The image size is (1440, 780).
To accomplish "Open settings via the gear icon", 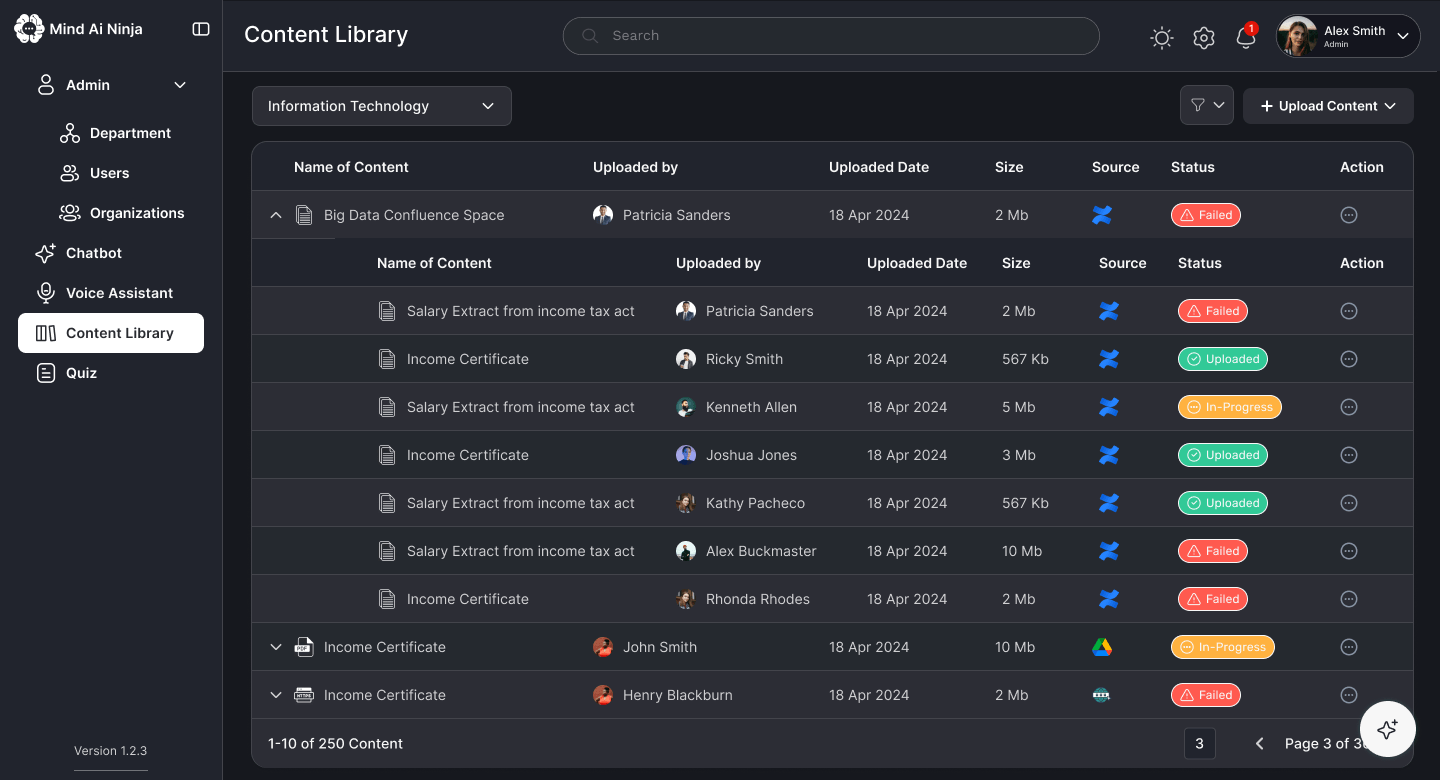I will pos(1204,38).
